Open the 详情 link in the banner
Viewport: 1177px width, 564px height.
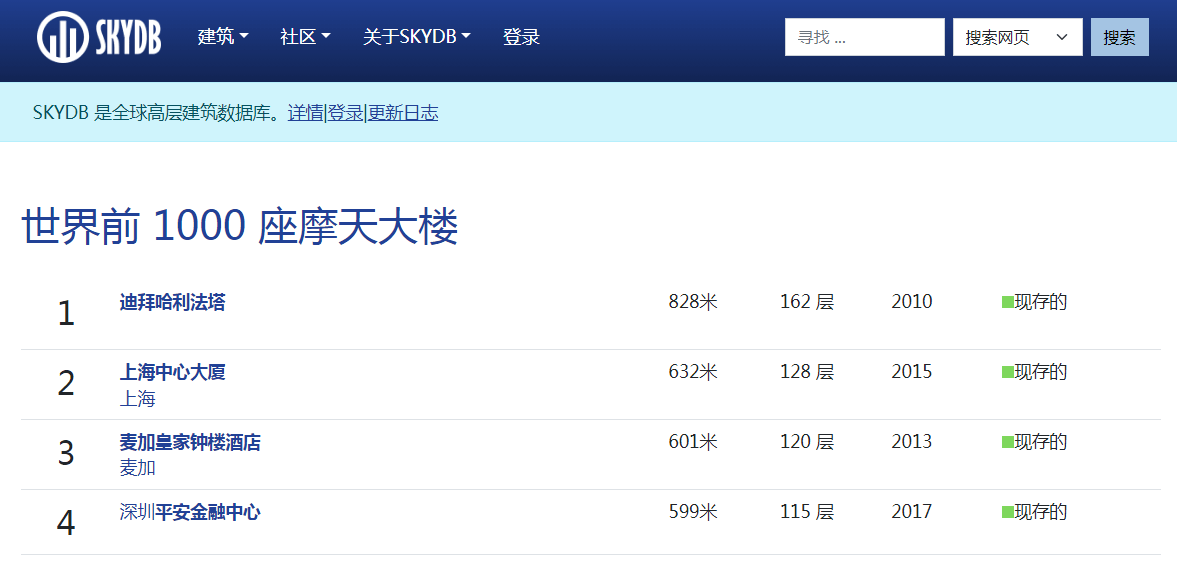[x=305, y=113]
